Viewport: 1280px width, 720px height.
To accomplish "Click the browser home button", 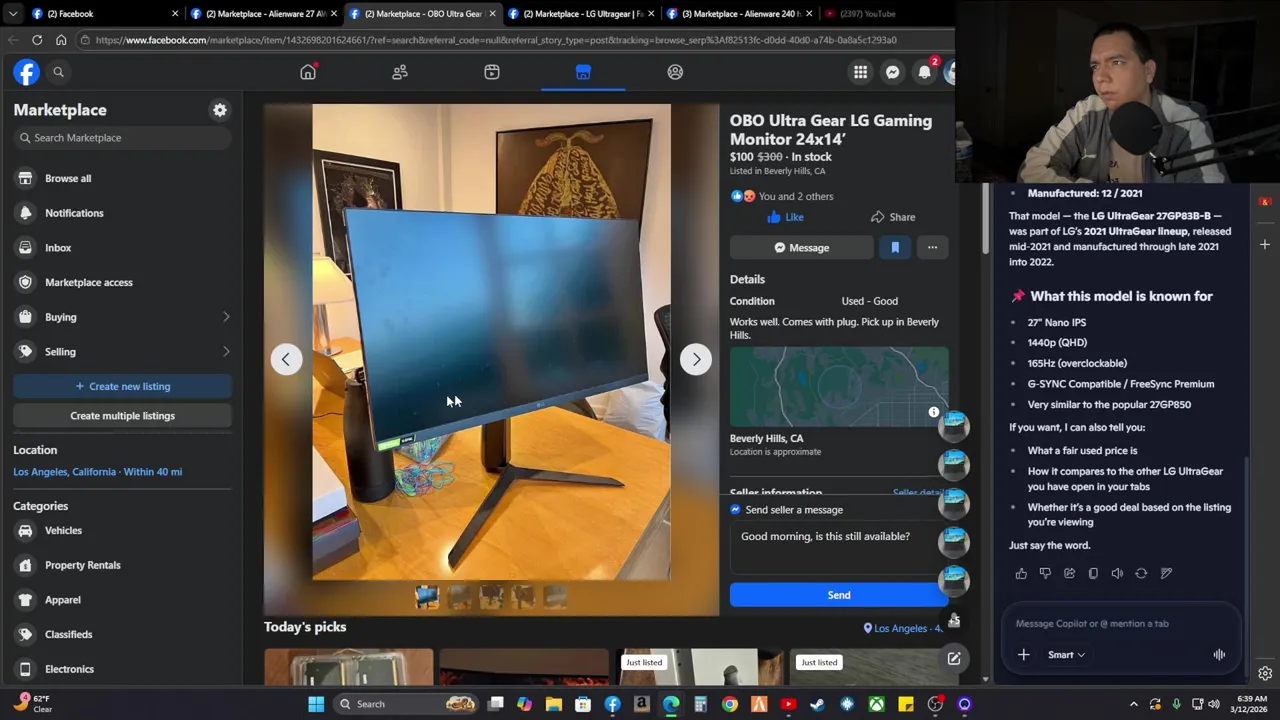I will pos(61,40).
